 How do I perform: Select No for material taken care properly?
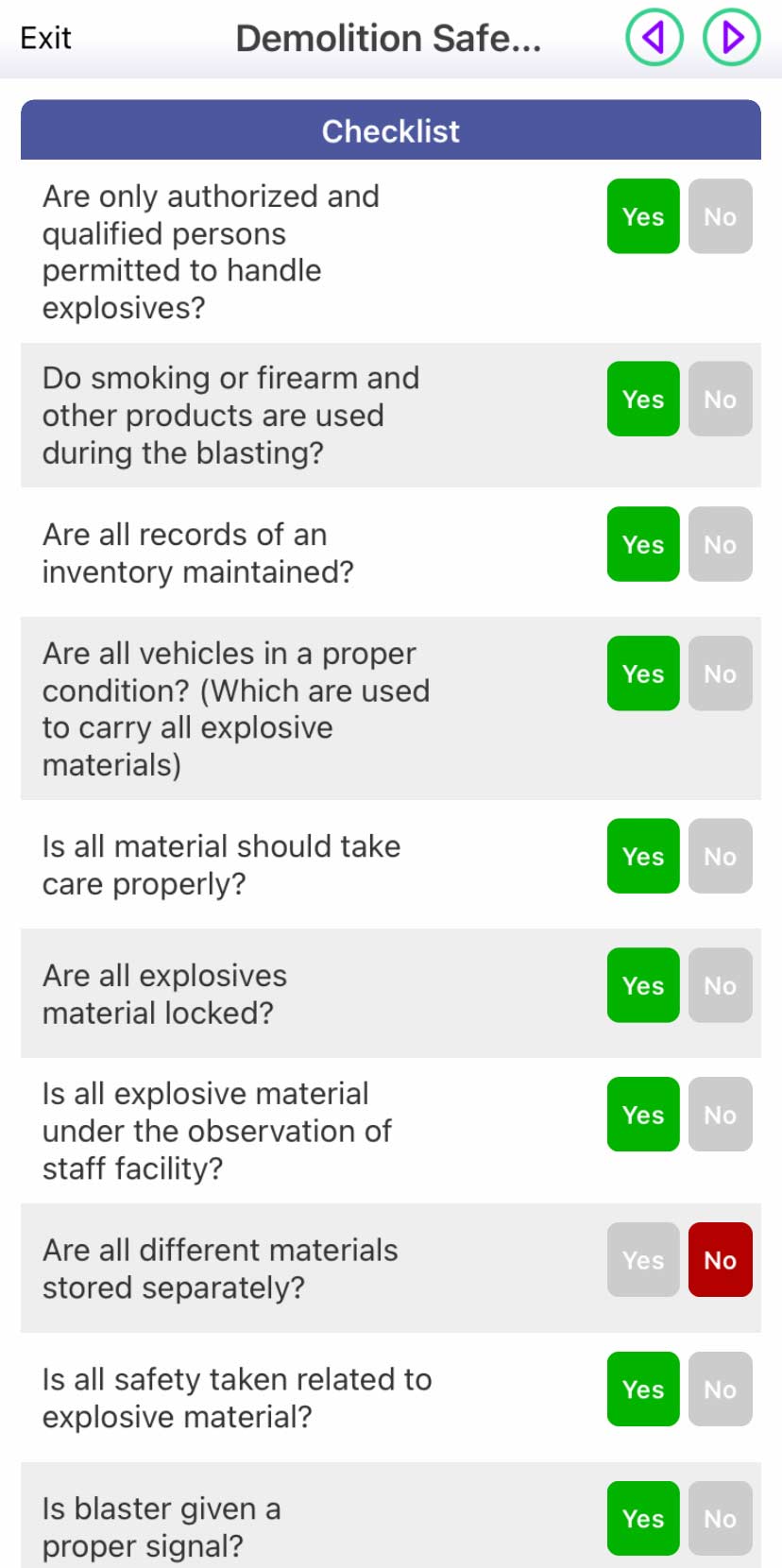[x=720, y=856]
